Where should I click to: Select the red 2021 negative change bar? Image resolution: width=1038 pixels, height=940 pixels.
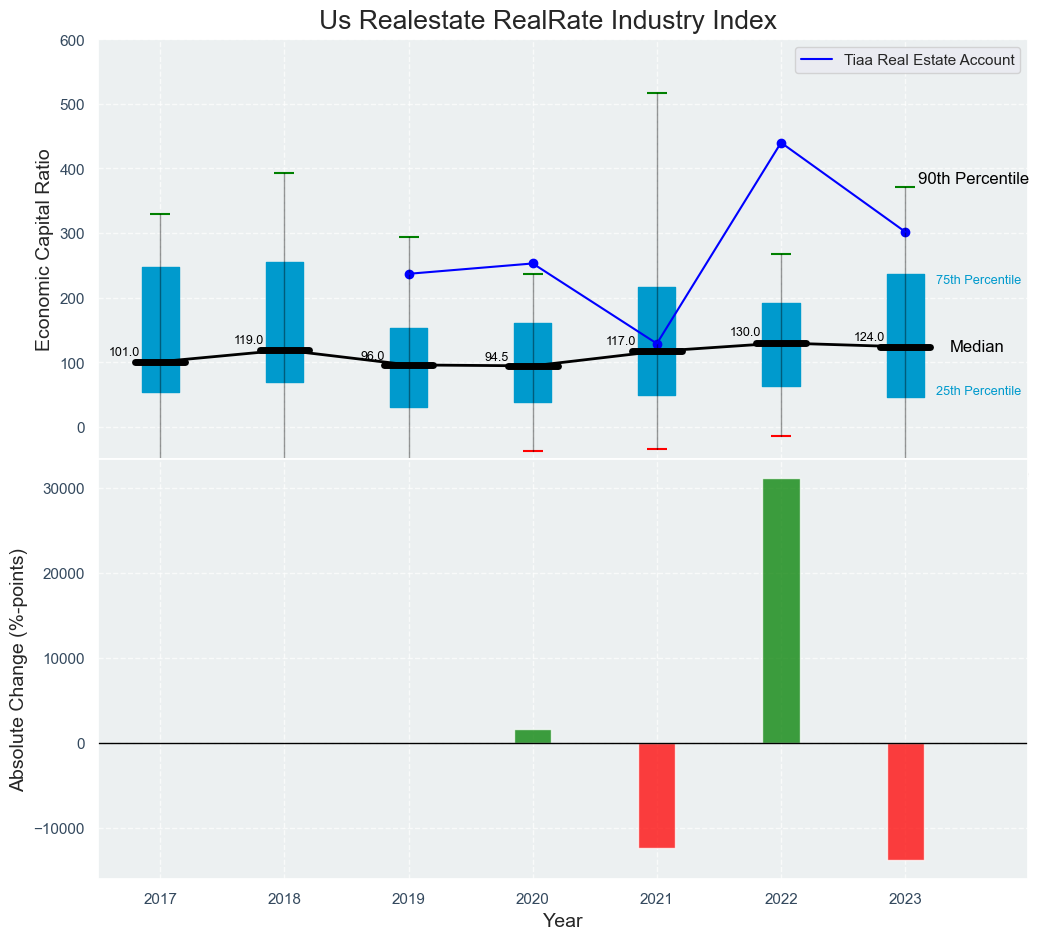(657, 795)
